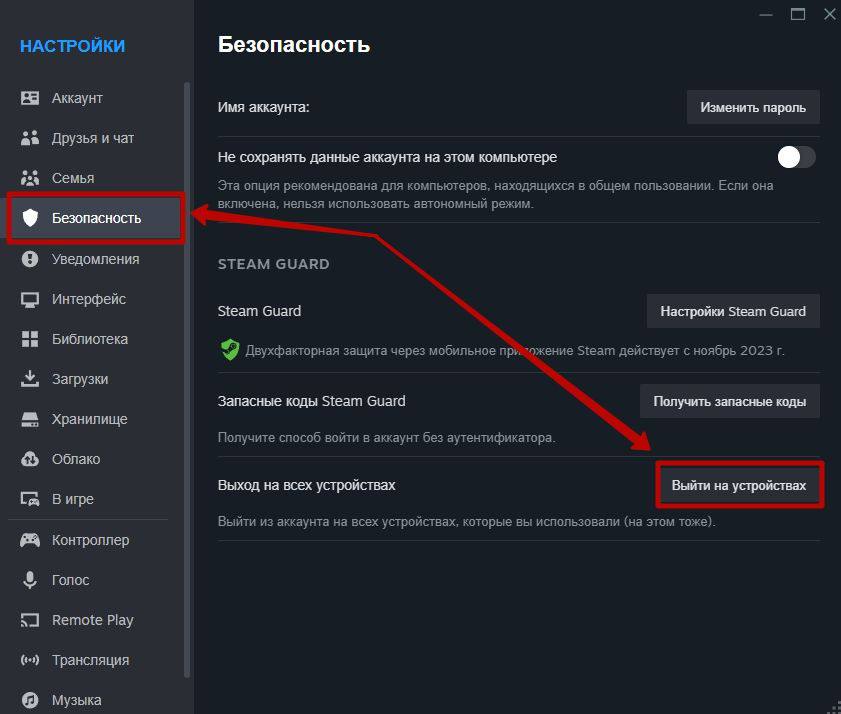Click the Загрузки downloads arrow icon

pos(31,379)
